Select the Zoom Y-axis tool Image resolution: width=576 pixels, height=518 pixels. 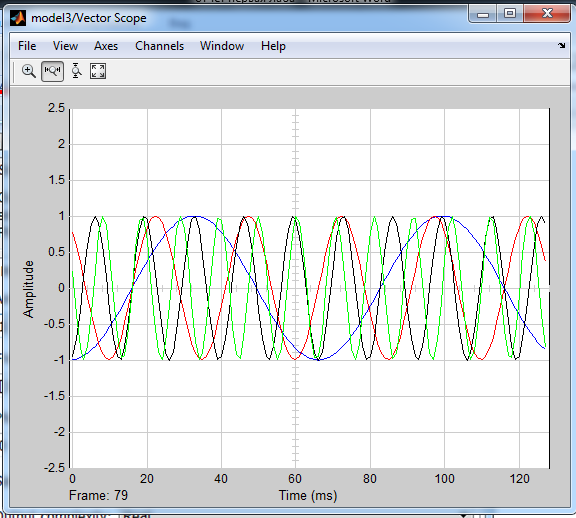click(76, 71)
